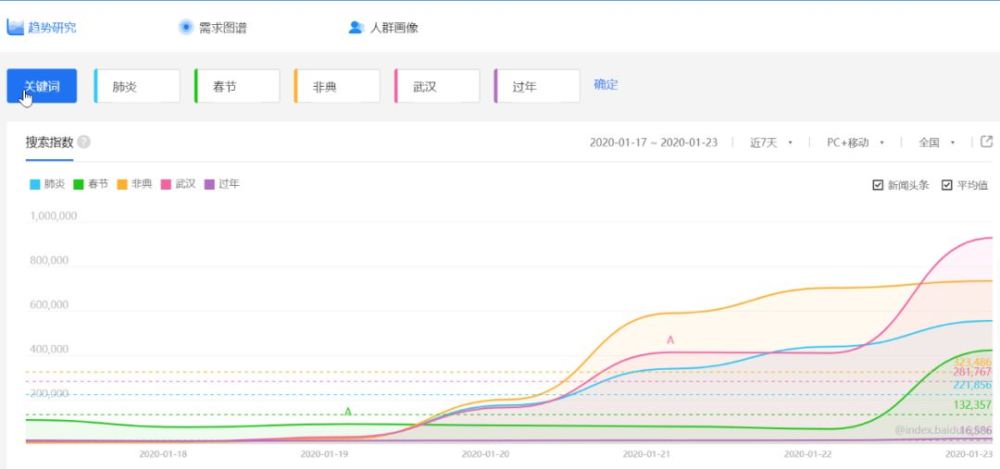The image size is (1000, 469).
Task: Click the export share icon at top right of chart
Action: tap(987, 142)
